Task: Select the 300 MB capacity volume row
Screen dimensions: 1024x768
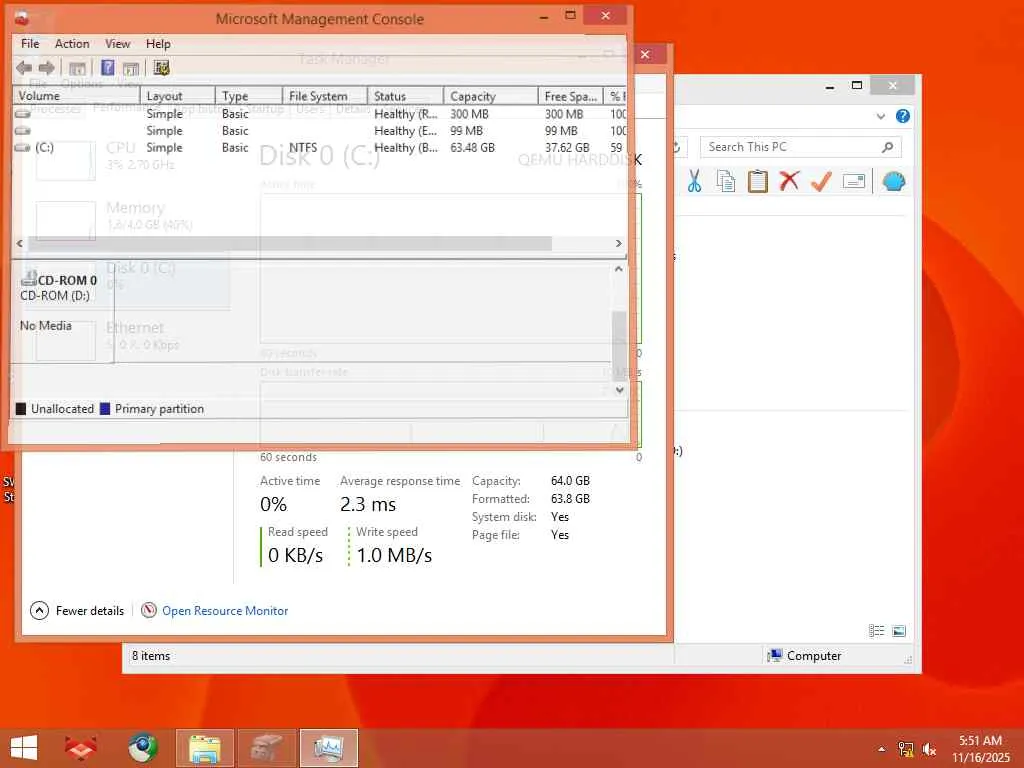Action: click(x=319, y=114)
